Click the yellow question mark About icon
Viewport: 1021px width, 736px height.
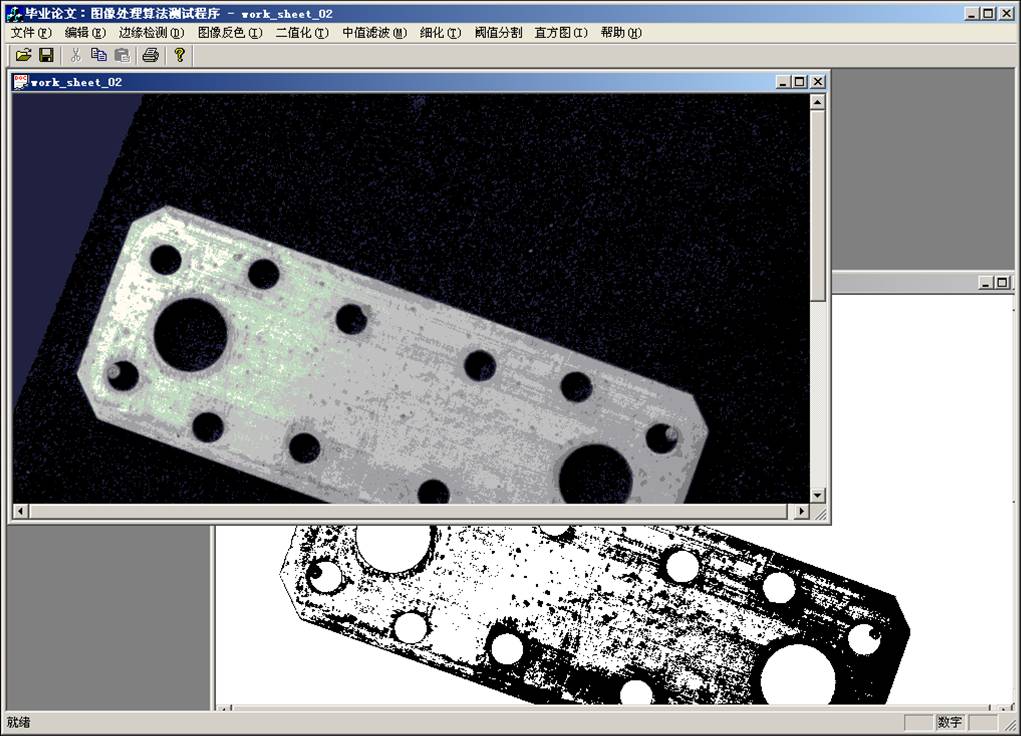(x=180, y=55)
